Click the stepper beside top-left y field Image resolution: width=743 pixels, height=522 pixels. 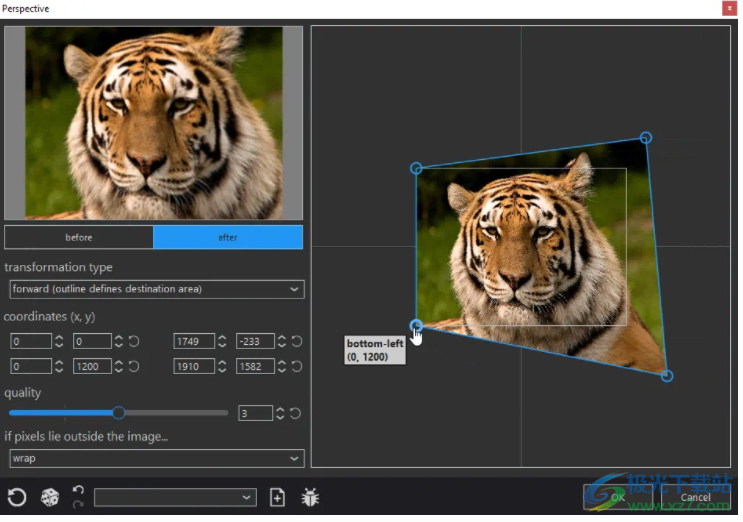coord(119,341)
